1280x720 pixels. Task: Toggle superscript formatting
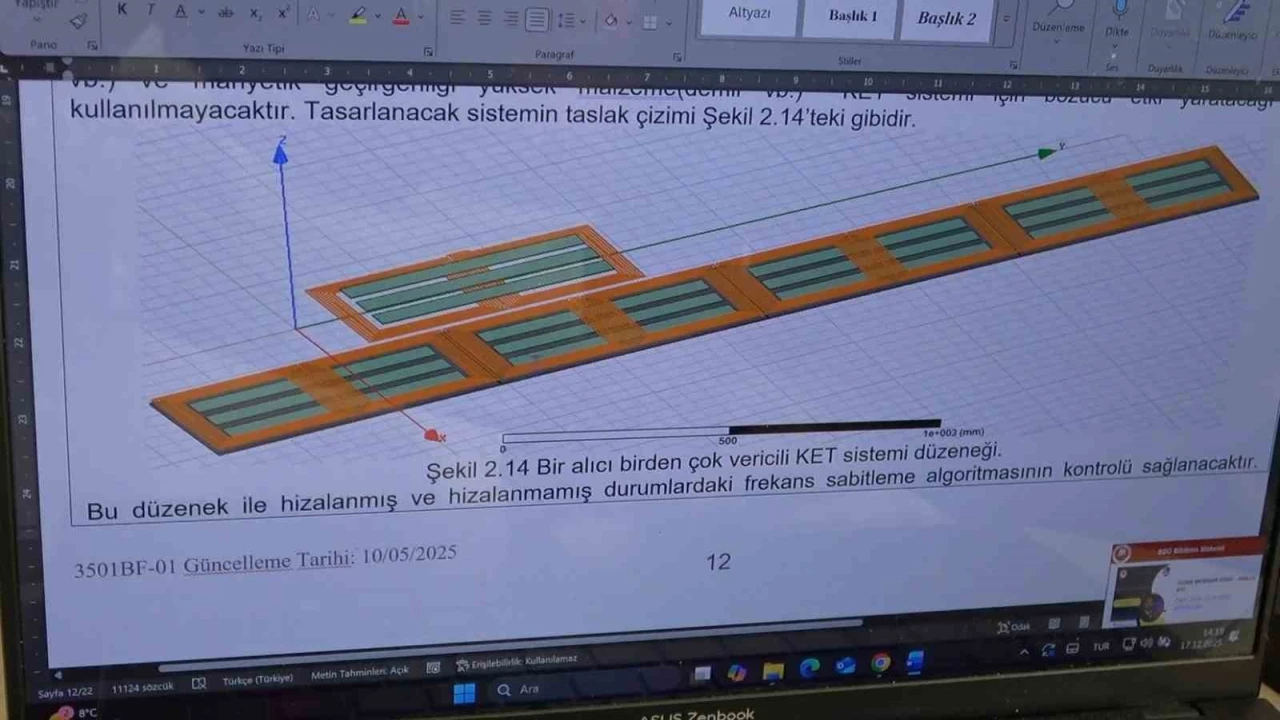point(283,14)
